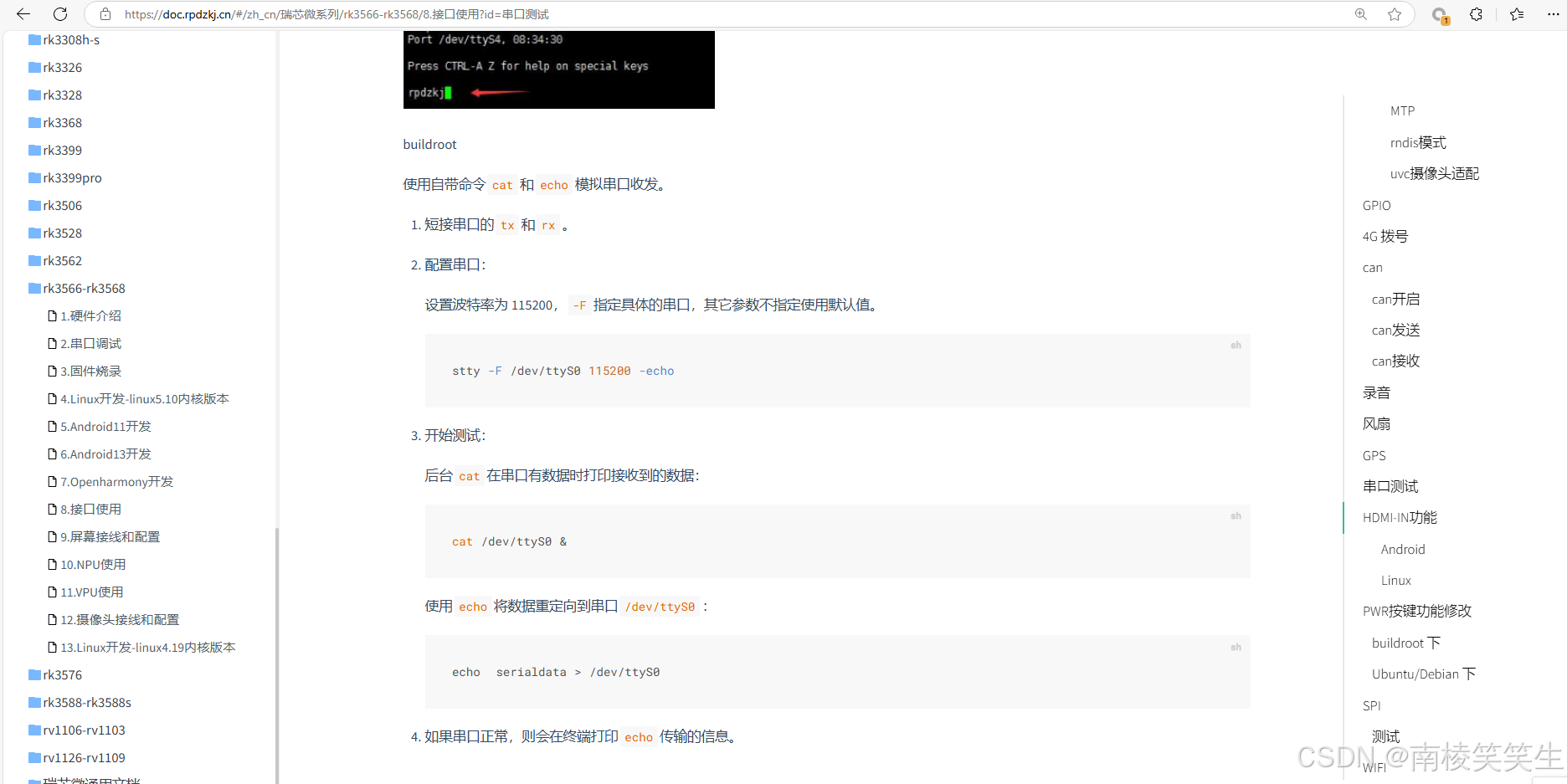1567x784 pixels.
Task: Expand the rk3506 folder
Action: click(55, 205)
